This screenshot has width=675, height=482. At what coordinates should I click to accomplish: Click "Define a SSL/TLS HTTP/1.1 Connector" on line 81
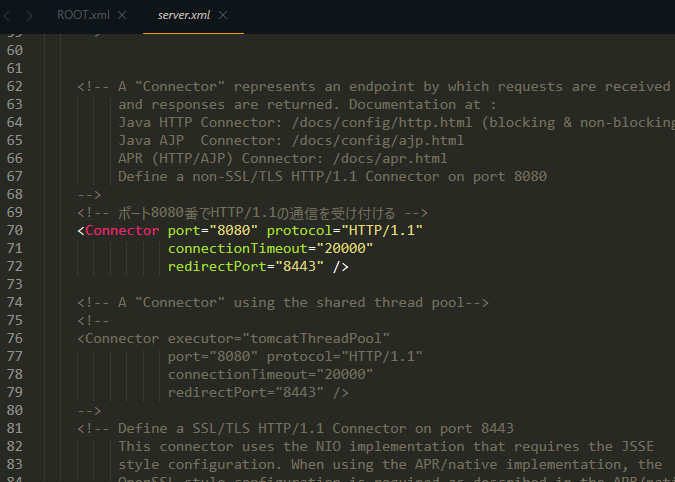point(262,428)
